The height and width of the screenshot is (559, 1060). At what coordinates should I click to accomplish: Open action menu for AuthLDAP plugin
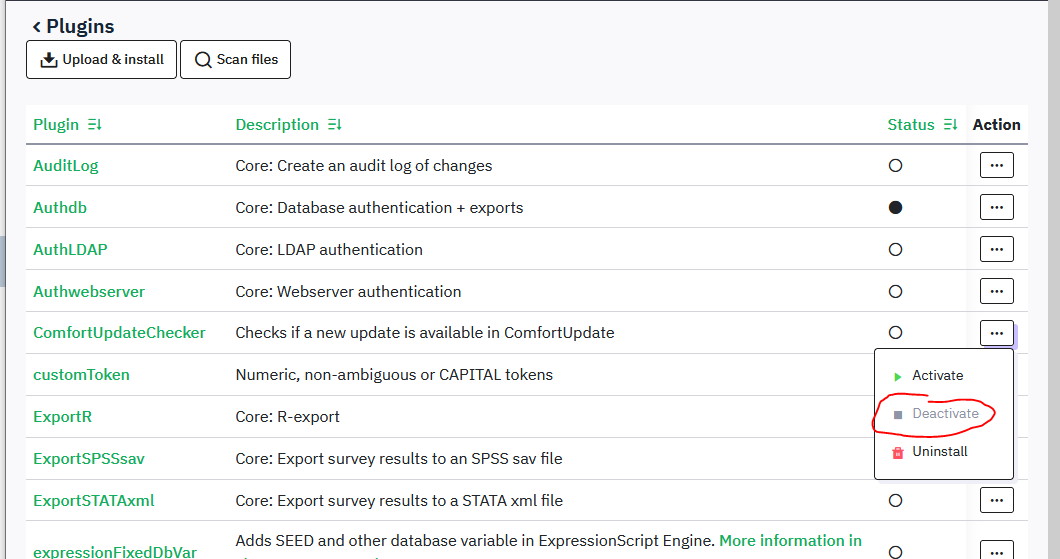click(996, 250)
